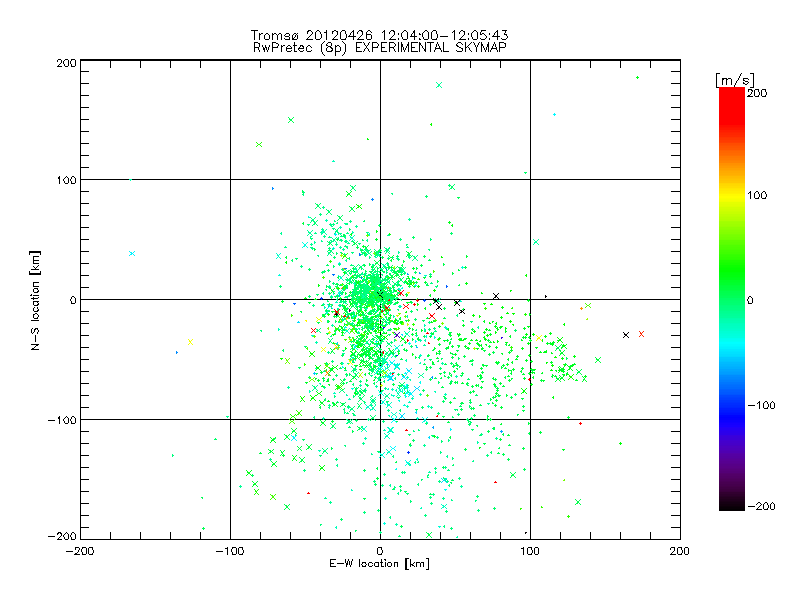
Task: Pick the colorbar's black bottom section
Action: pos(732,503)
